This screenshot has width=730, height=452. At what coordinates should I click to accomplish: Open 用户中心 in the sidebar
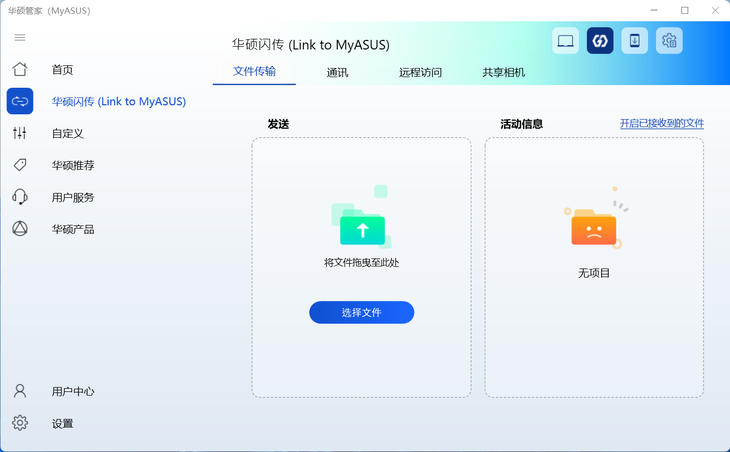[x=73, y=391]
